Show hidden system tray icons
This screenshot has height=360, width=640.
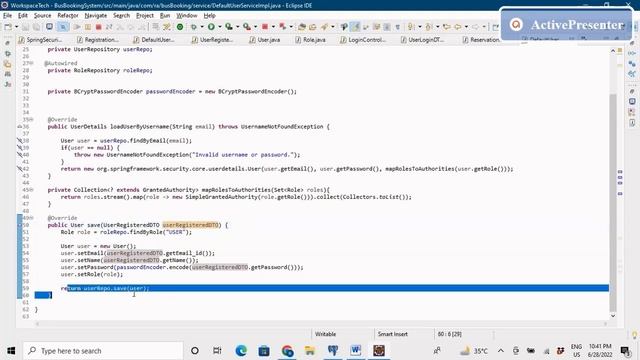pyautogui.click(x=501, y=351)
